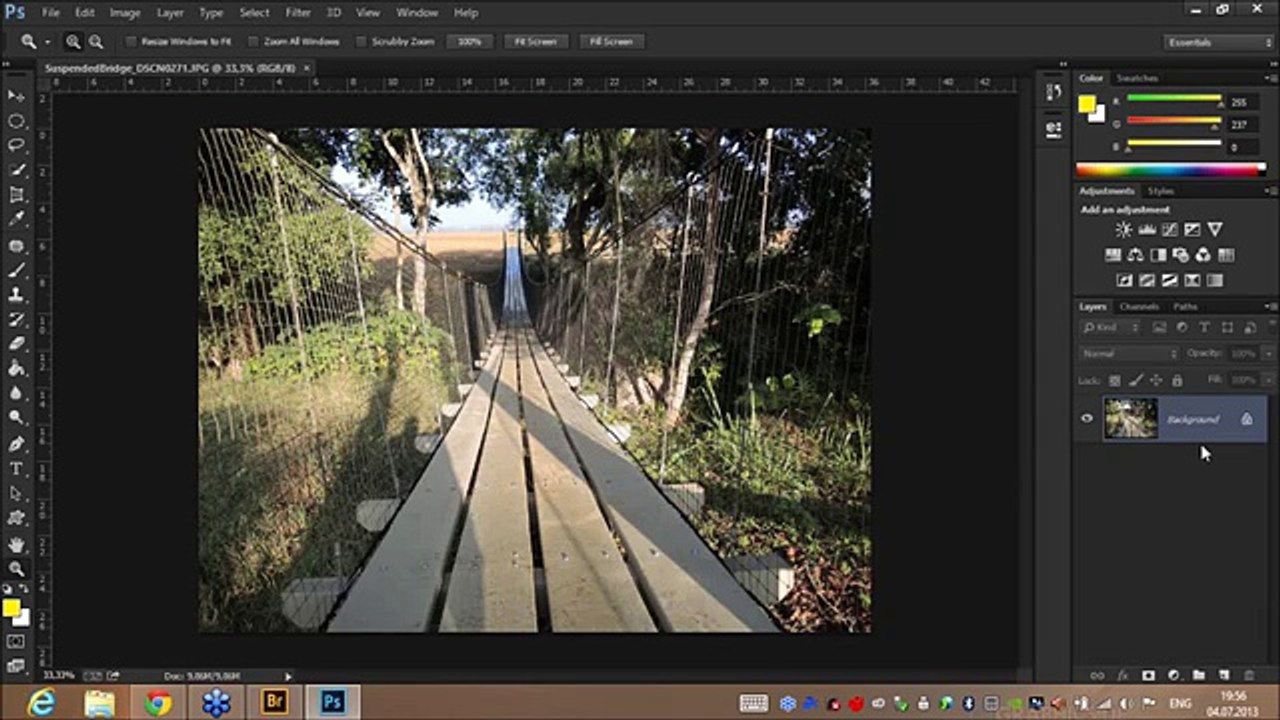Add a Channel Mixer adjustment
Image resolution: width=1280 pixels, height=720 pixels.
click(x=1203, y=255)
